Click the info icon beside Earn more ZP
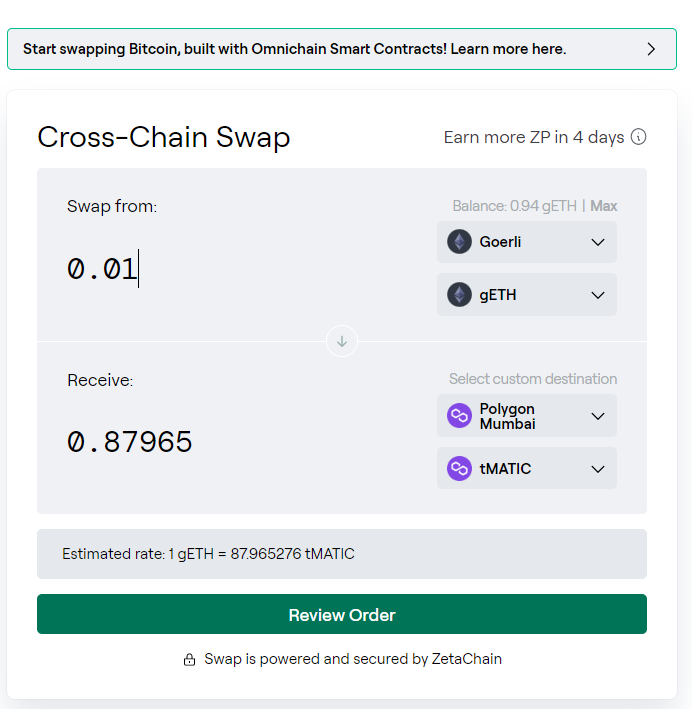 point(639,137)
